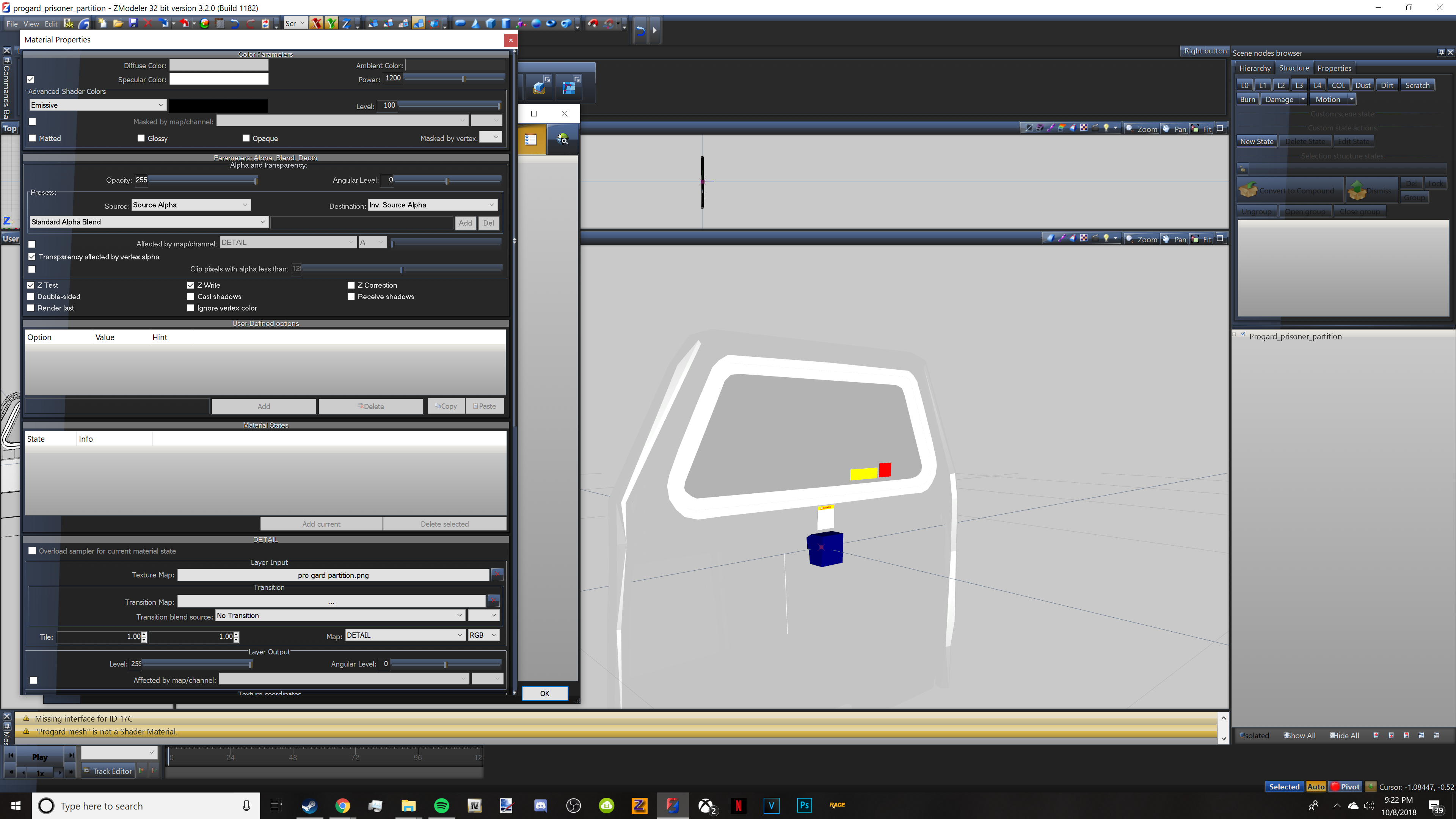This screenshot has height=819, width=1456.
Task: Enable the Cast shadows checkbox
Action: 191,297
